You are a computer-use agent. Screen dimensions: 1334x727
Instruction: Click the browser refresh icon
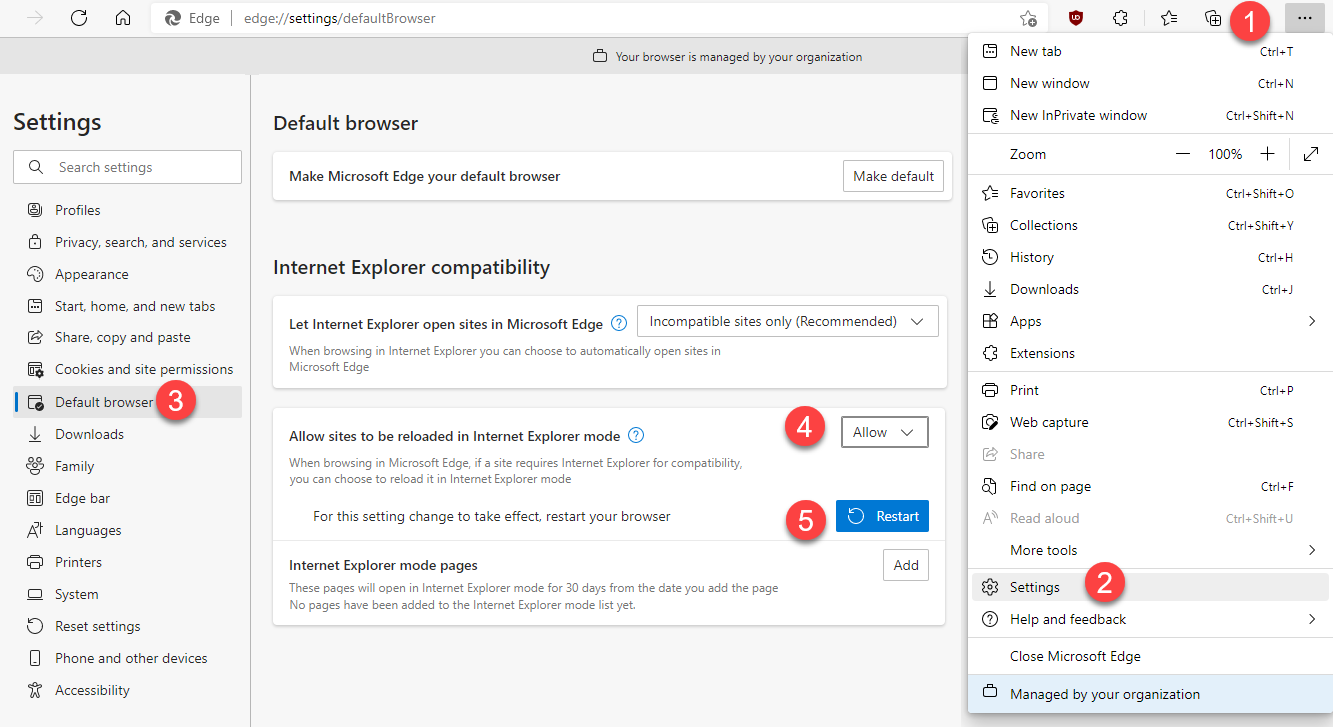click(x=79, y=18)
